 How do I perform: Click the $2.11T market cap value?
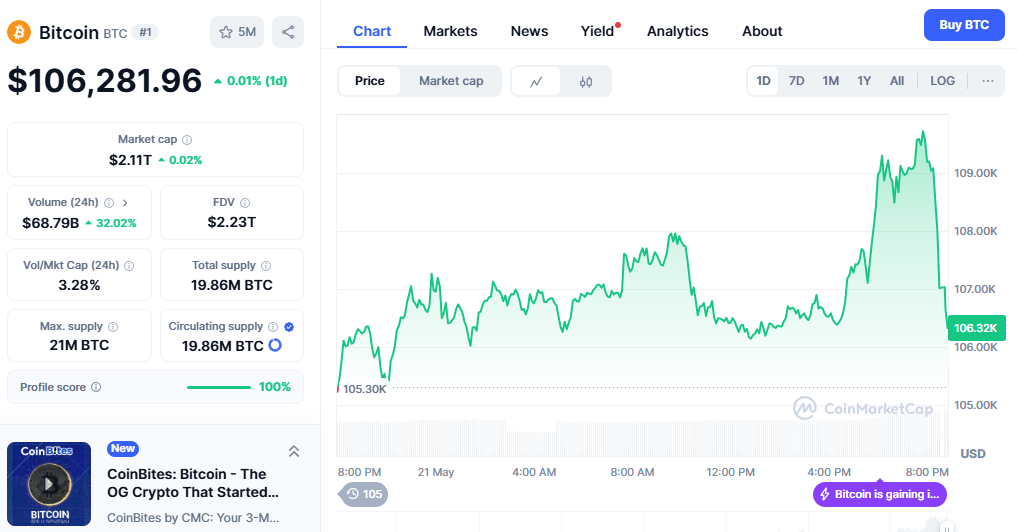click(130, 160)
